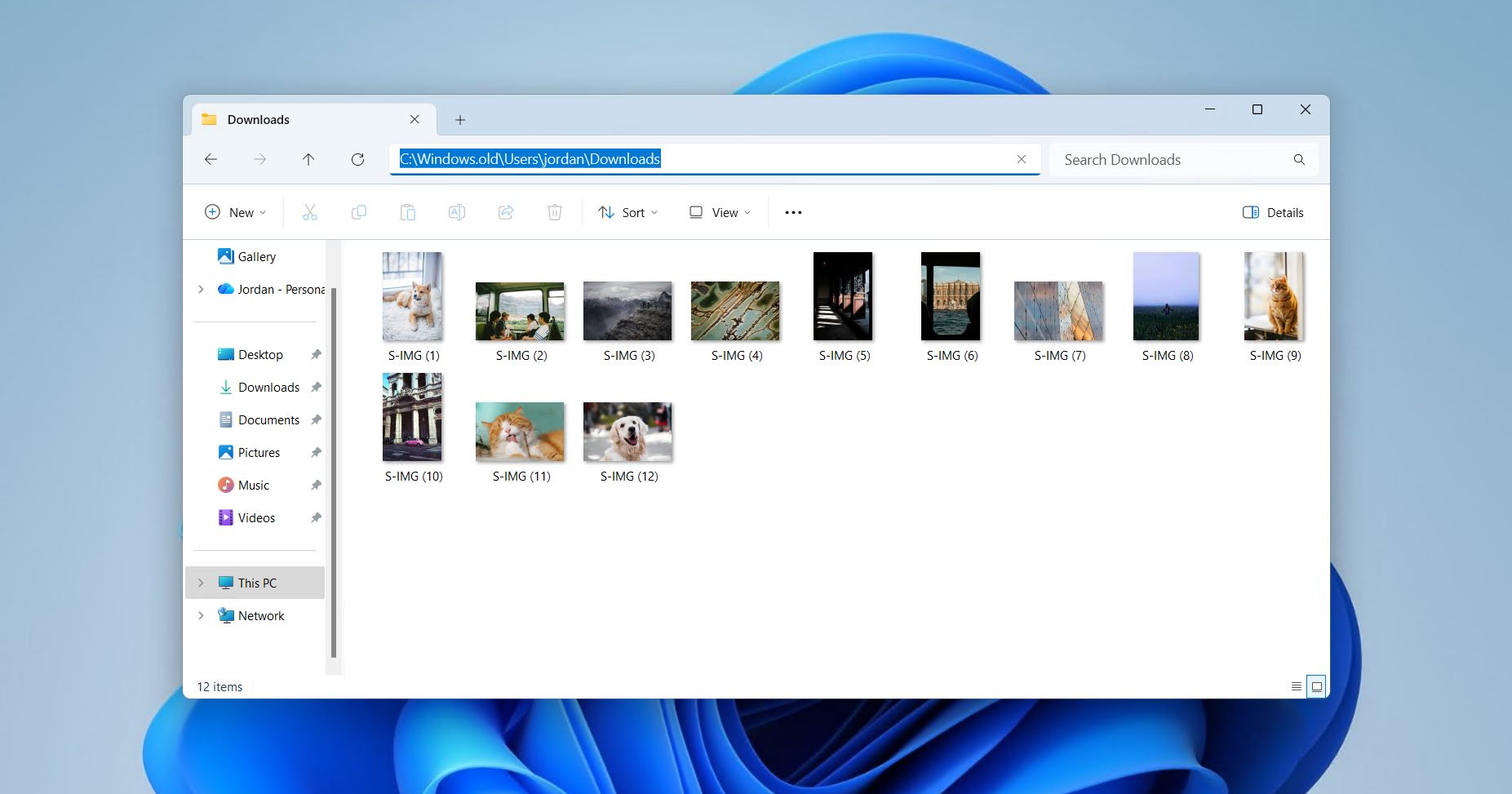Select the S-IMG (1) dog thumbnail

click(x=413, y=296)
